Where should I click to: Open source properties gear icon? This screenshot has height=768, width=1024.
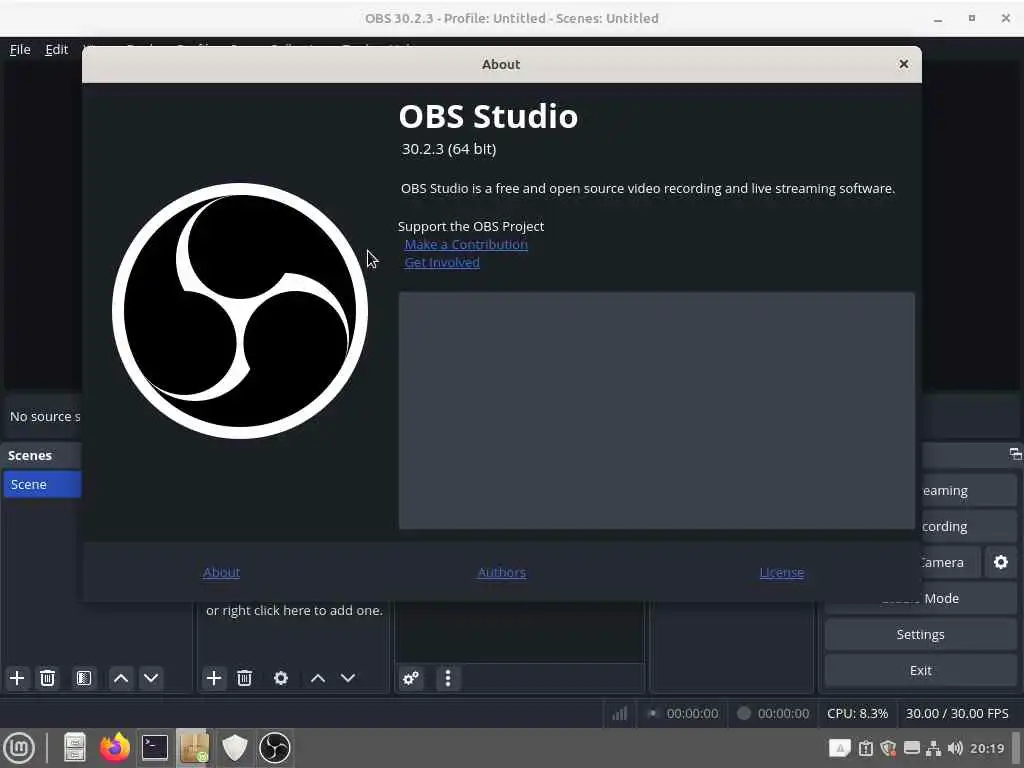click(x=281, y=678)
